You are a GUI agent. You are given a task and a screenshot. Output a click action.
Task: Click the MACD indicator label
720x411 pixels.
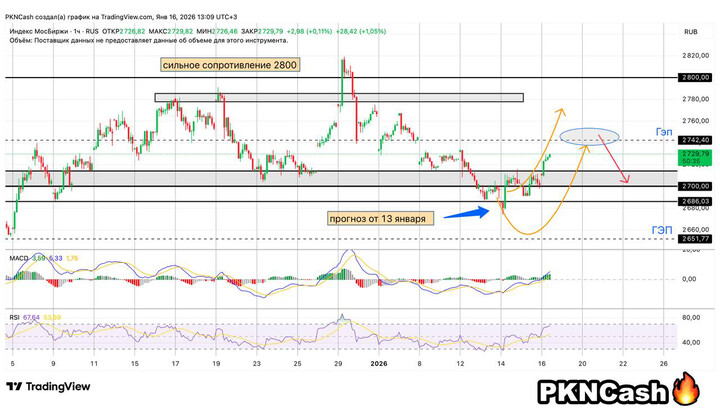[x=18, y=258]
